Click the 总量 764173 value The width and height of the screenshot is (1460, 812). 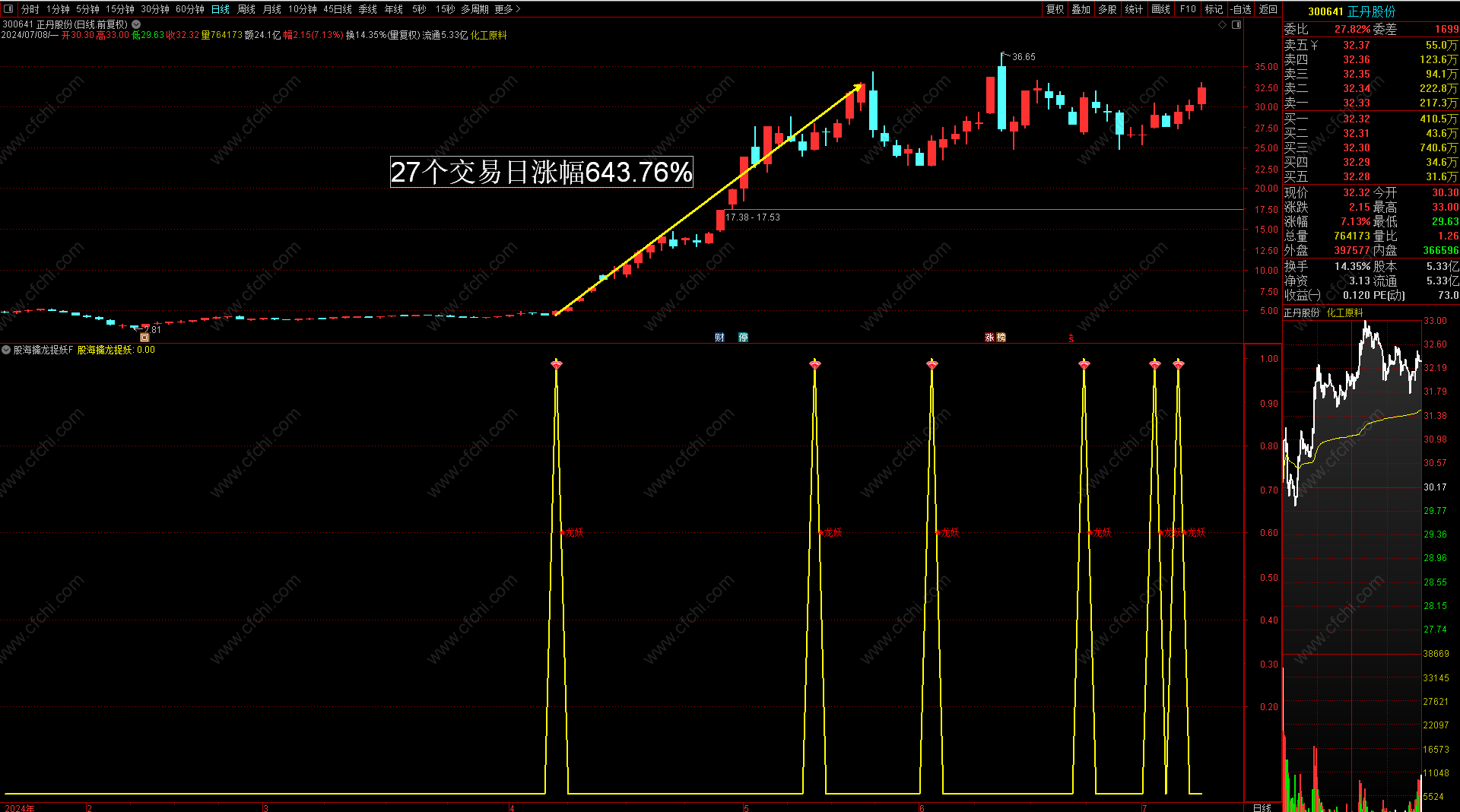click(1352, 236)
